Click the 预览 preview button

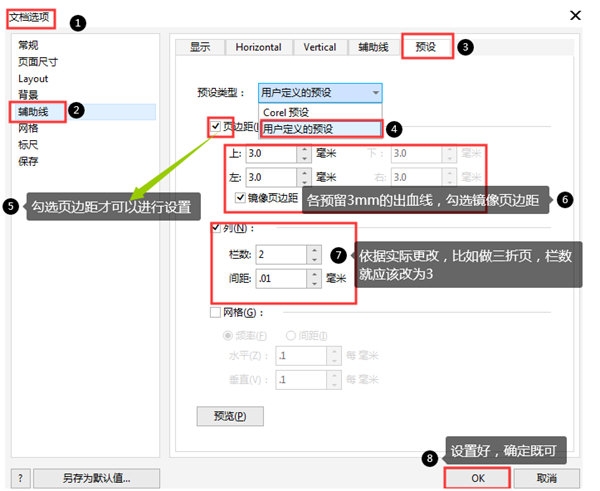pos(223,415)
